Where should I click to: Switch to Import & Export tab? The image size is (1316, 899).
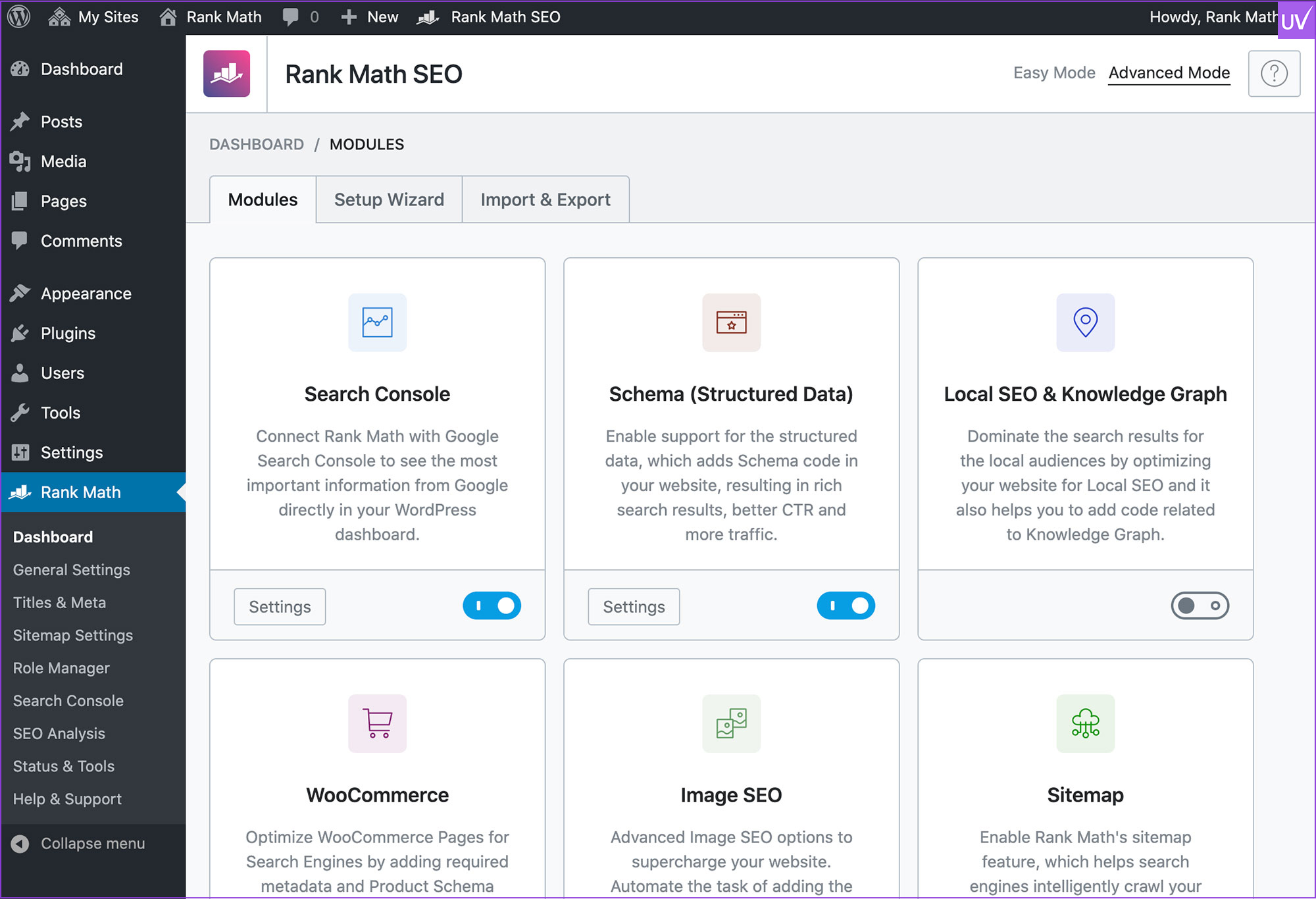click(x=545, y=199)
